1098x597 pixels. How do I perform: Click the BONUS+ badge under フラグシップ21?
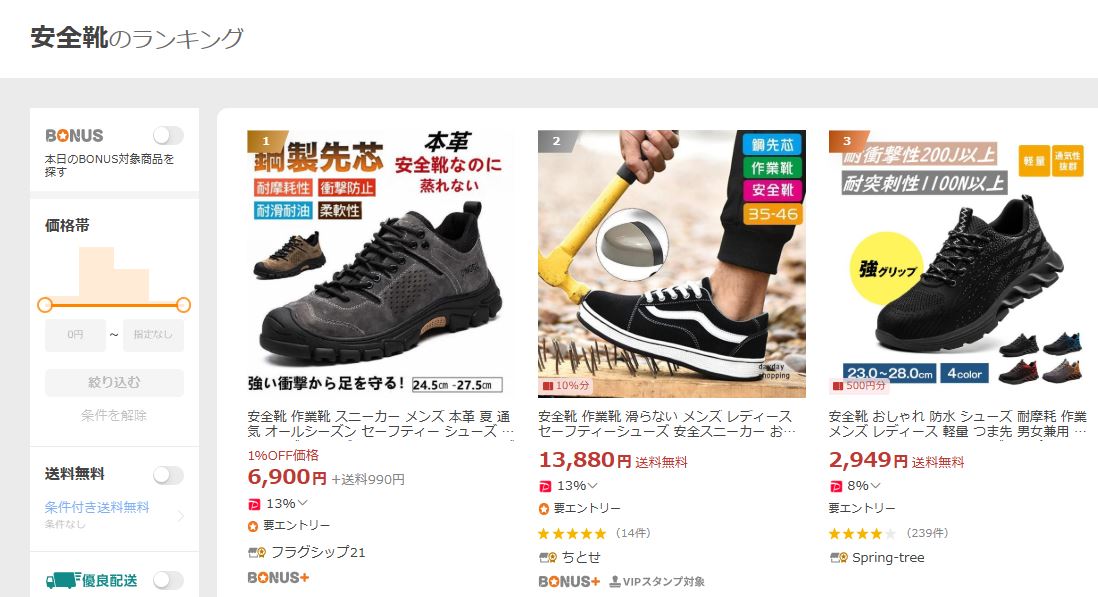[278, 577]
